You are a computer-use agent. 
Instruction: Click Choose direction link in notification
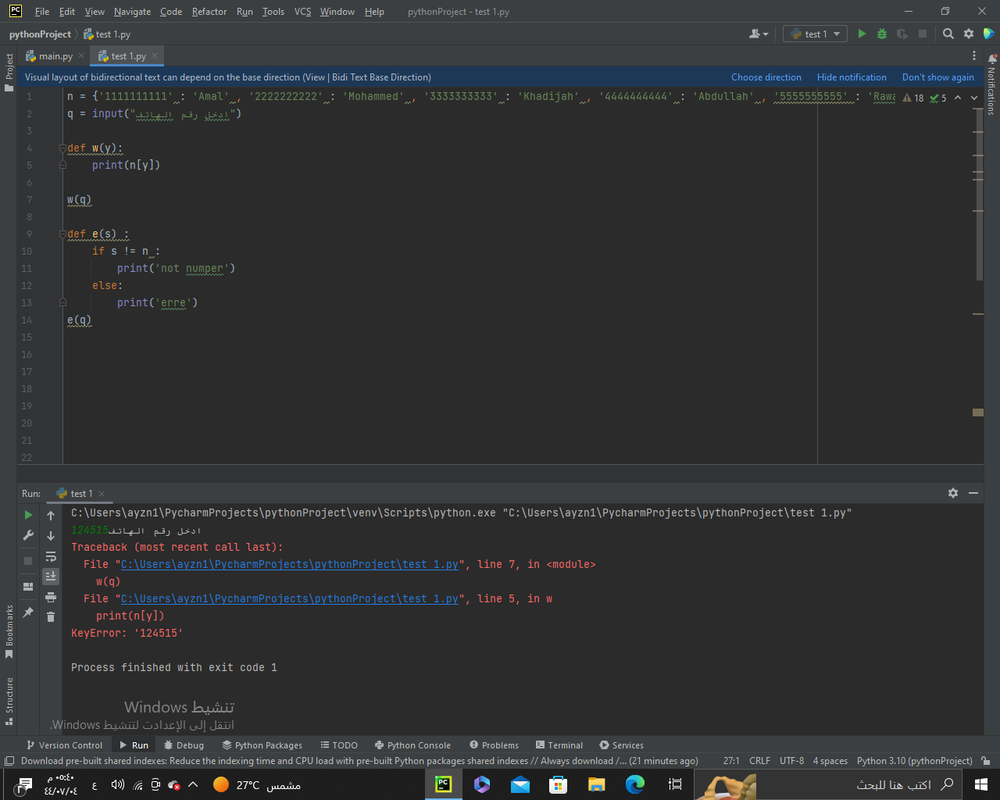coord(766,77)
